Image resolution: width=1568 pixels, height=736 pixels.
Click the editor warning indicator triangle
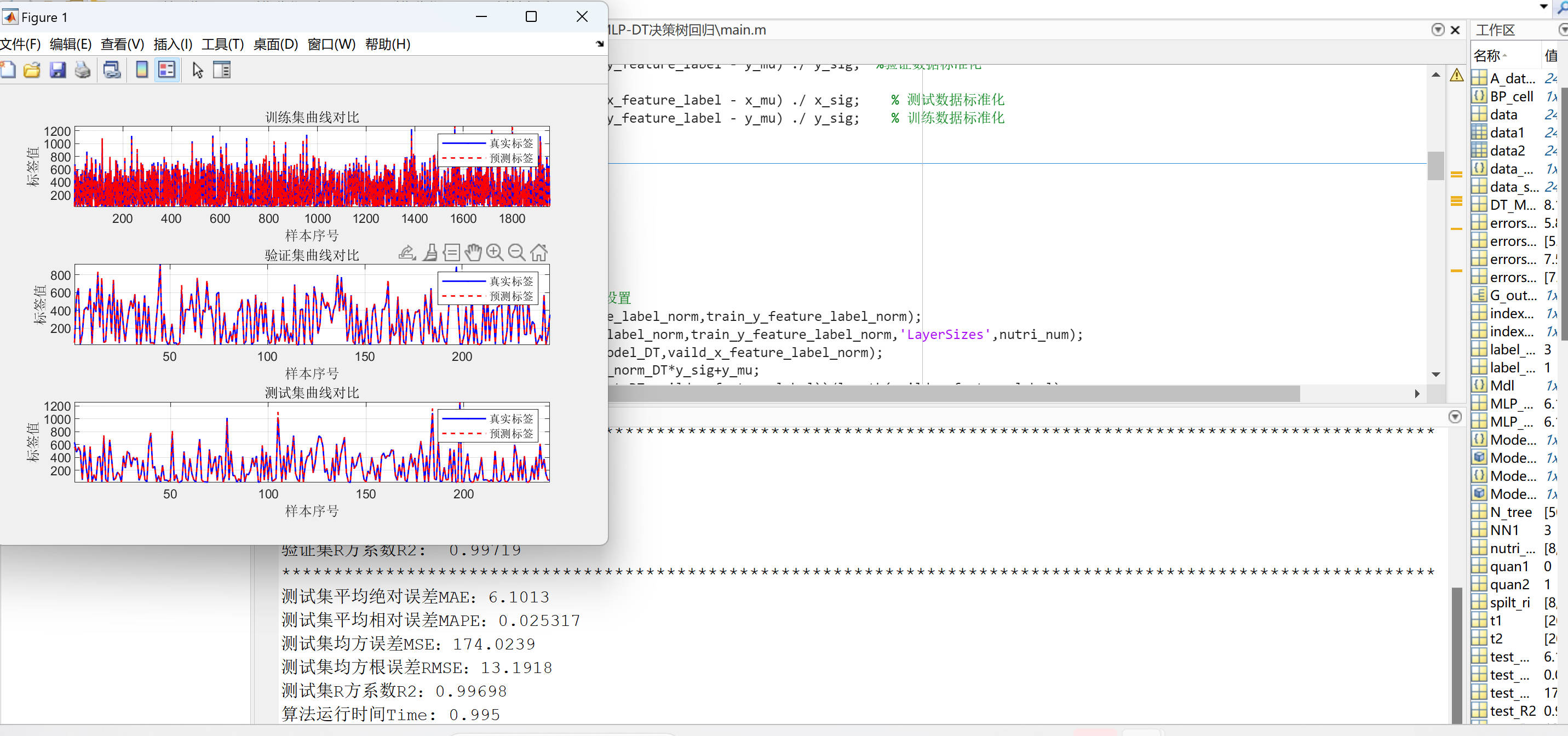(x=1456, y=76)
